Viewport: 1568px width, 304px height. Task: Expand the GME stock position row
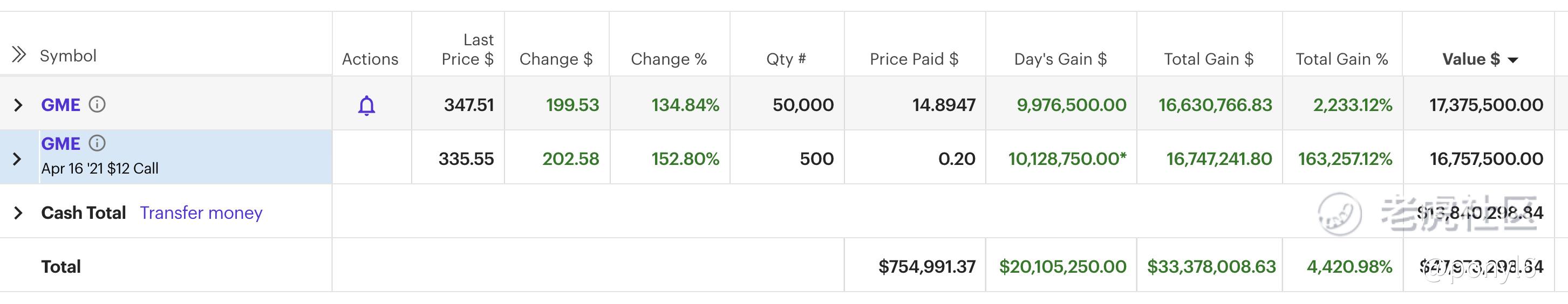(18, 105)
